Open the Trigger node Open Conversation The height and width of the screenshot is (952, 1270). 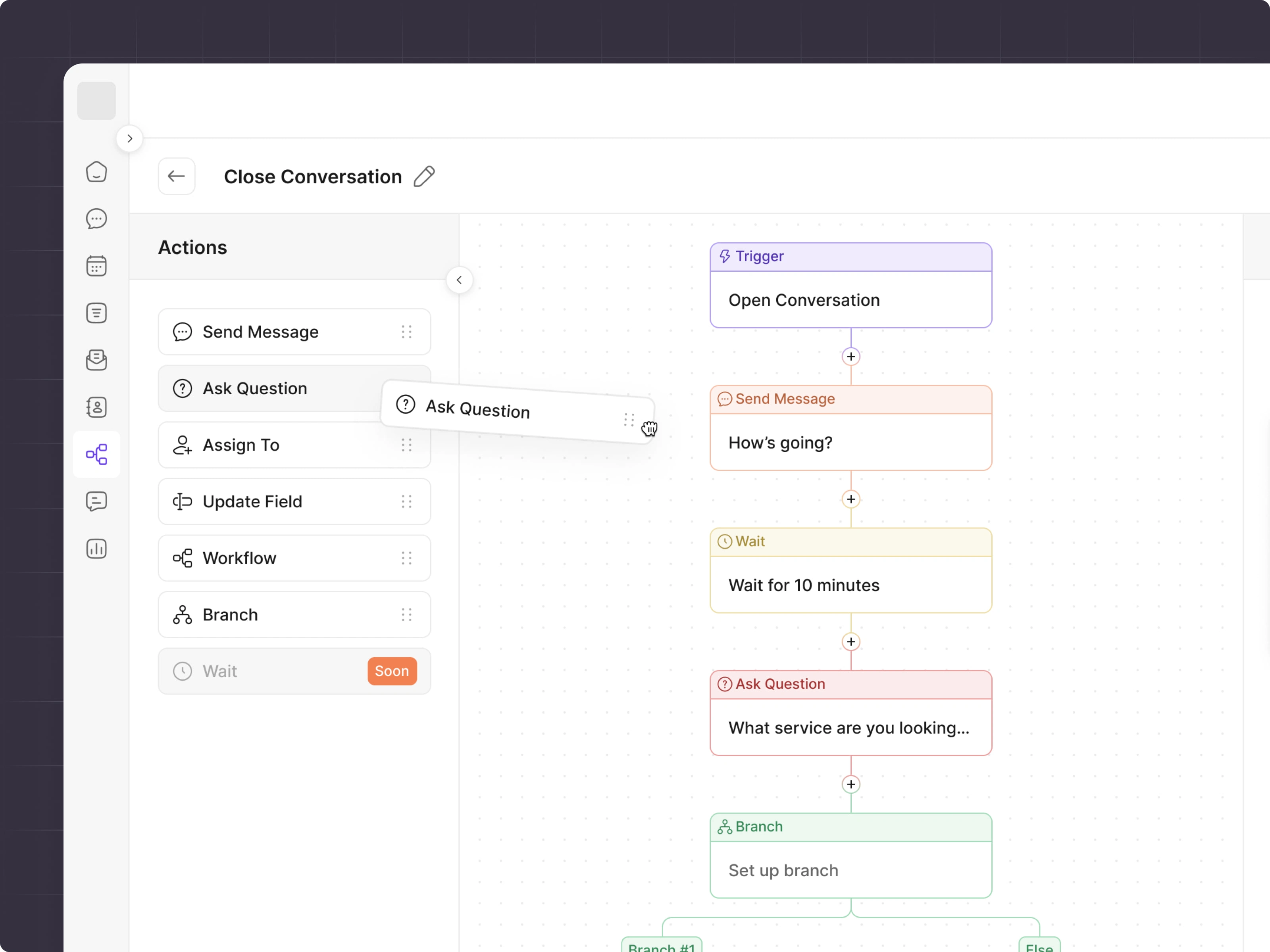pyautogui.click(x=850, y=299)
